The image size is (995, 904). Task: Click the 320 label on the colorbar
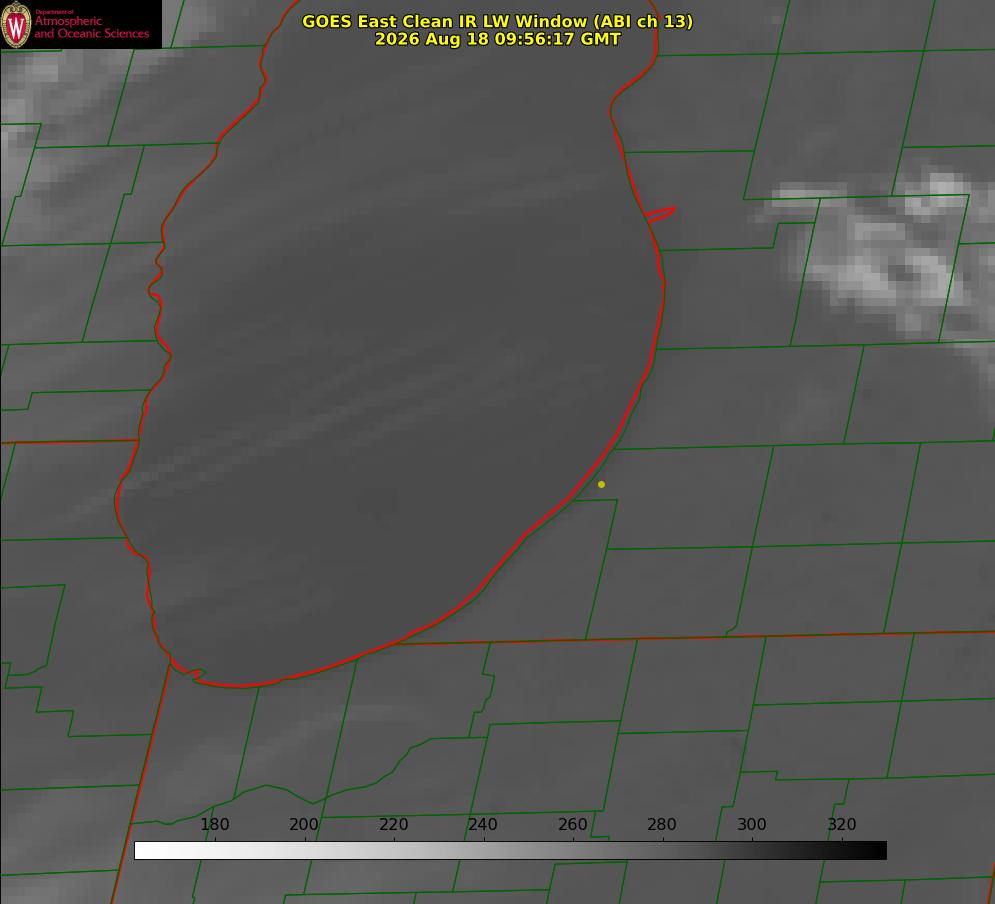pos(842,824)
